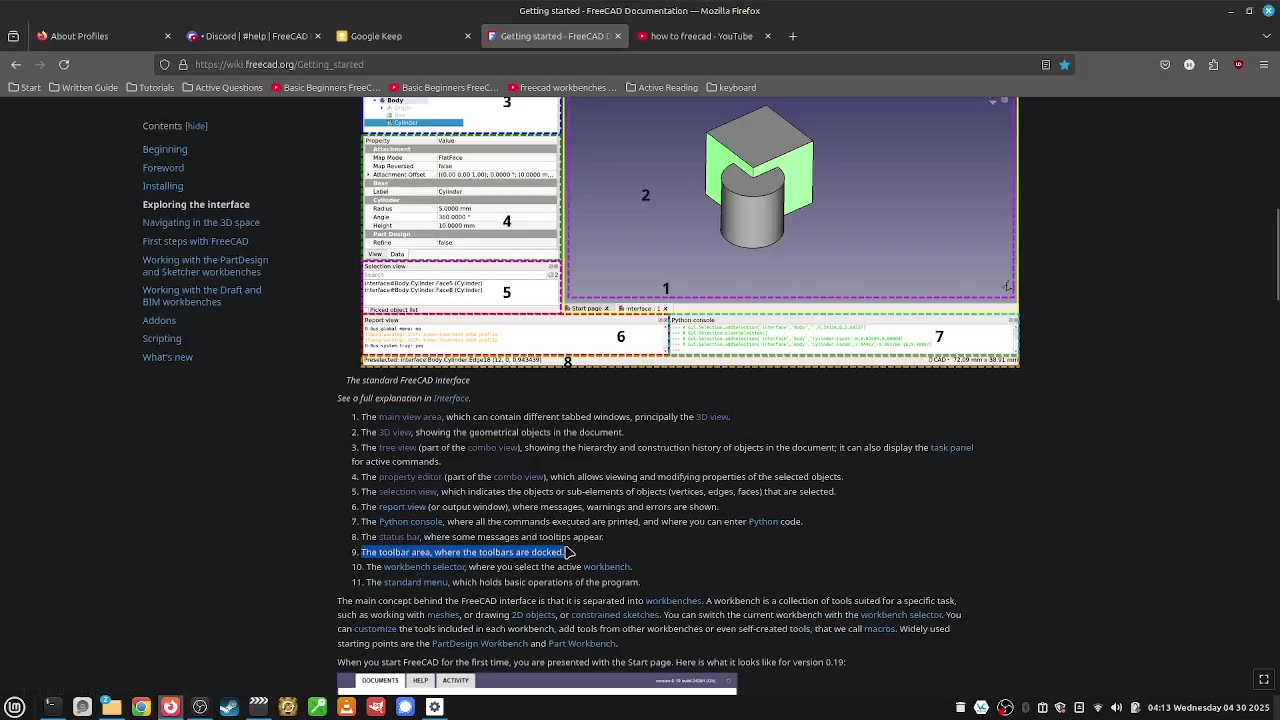Open the clock showing 04:13 Wednesday

click(1207, 708)
